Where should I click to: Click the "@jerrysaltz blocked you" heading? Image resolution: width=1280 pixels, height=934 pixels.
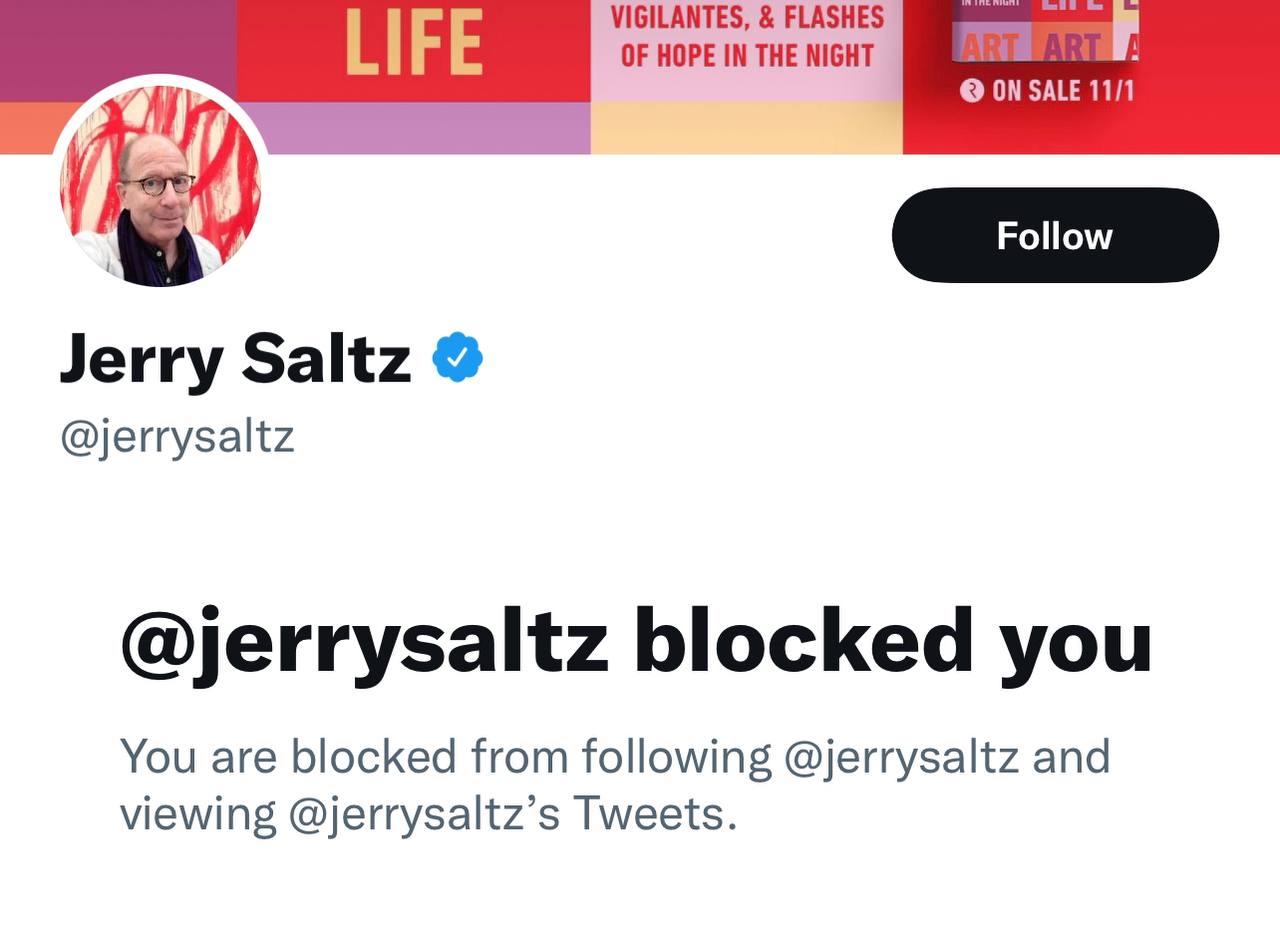click(636, 642)
